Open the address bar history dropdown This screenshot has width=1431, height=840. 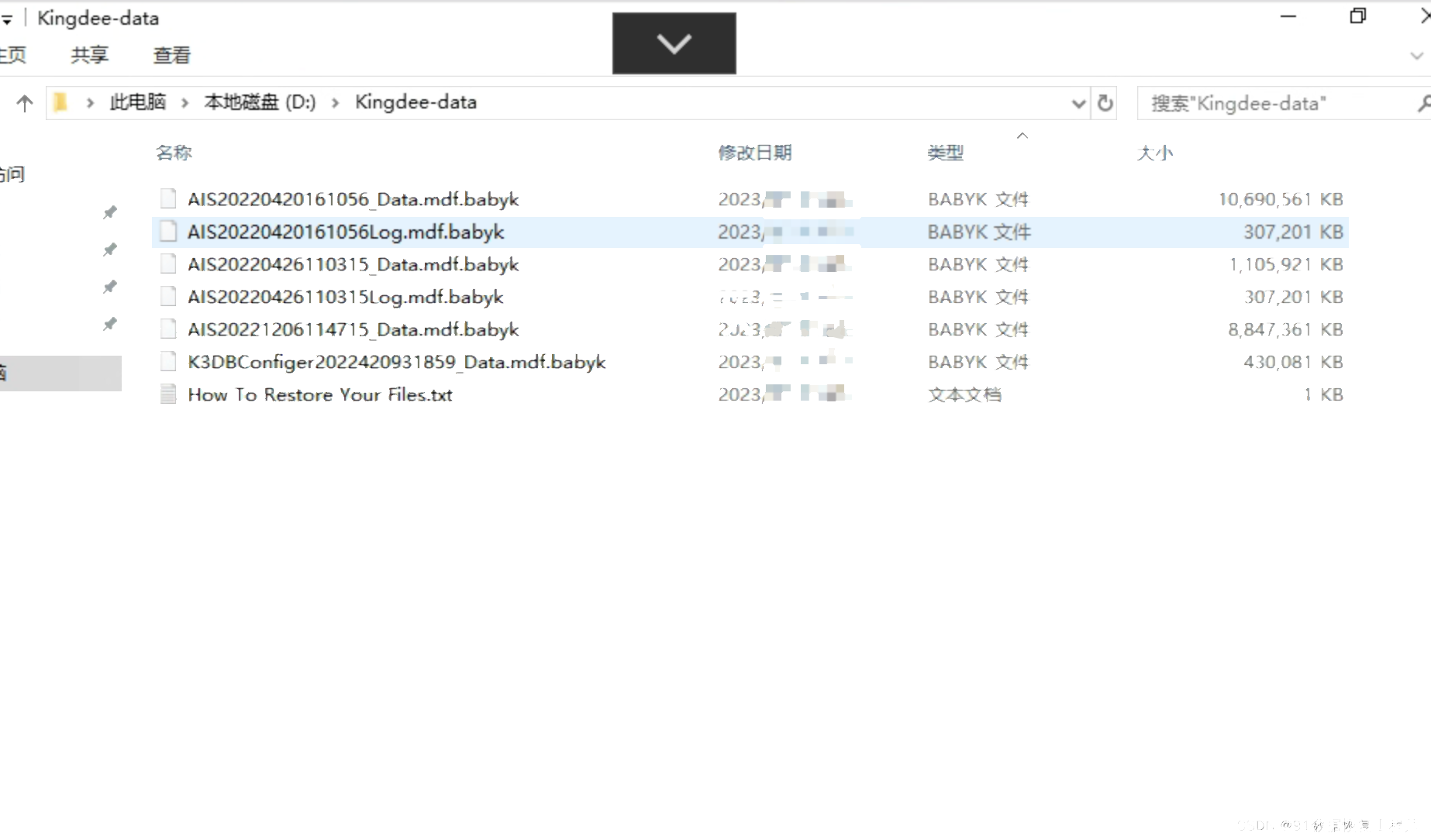(1078, 103)
